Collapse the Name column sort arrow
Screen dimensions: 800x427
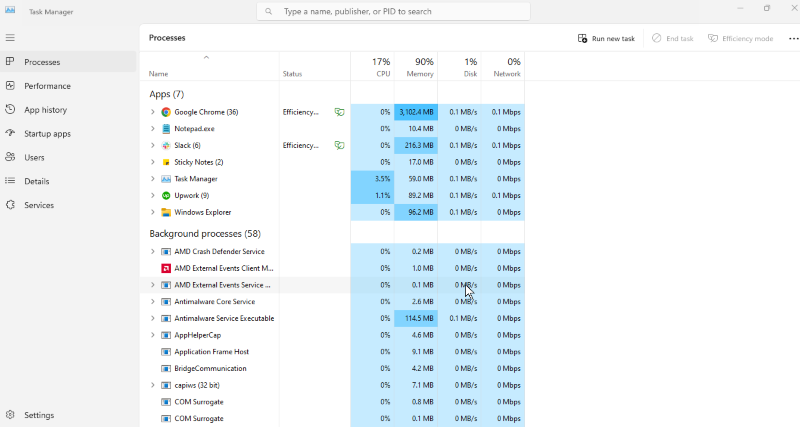coord(206,58)
